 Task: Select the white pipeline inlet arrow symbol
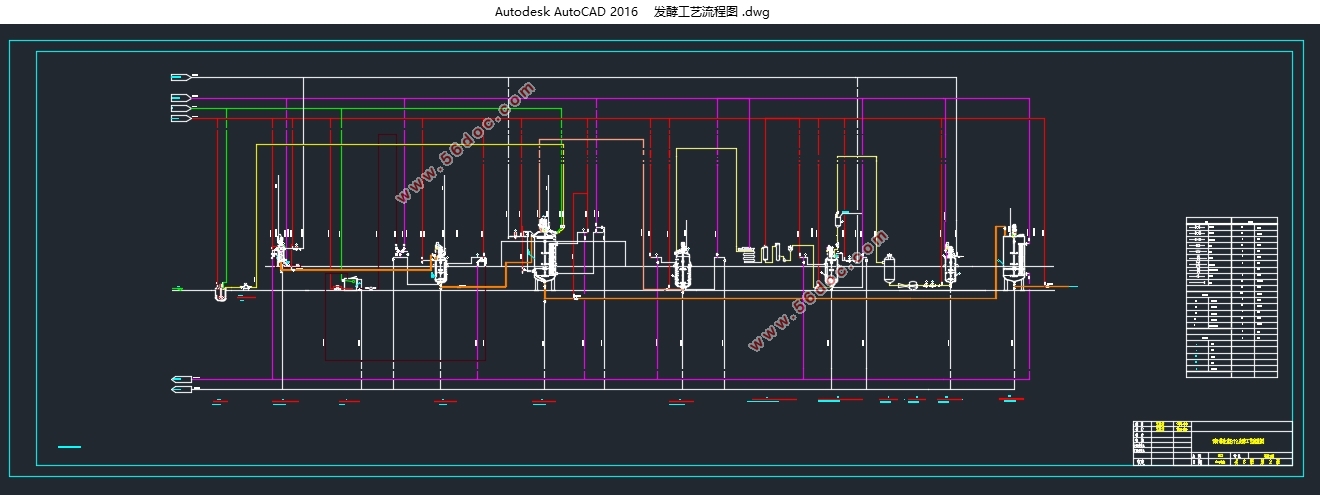tap(180, 76)
